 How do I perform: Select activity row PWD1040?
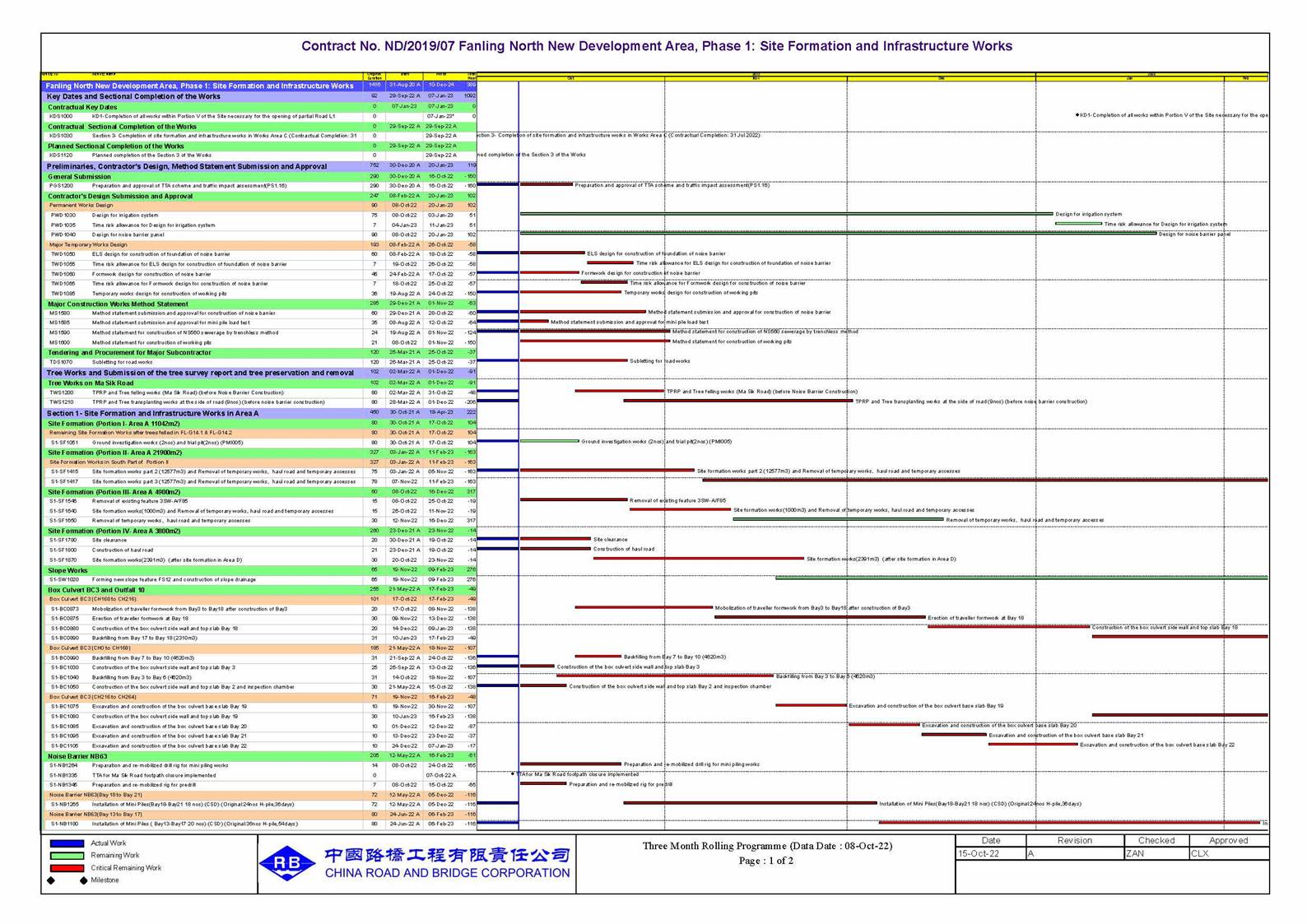coord(259,234)
